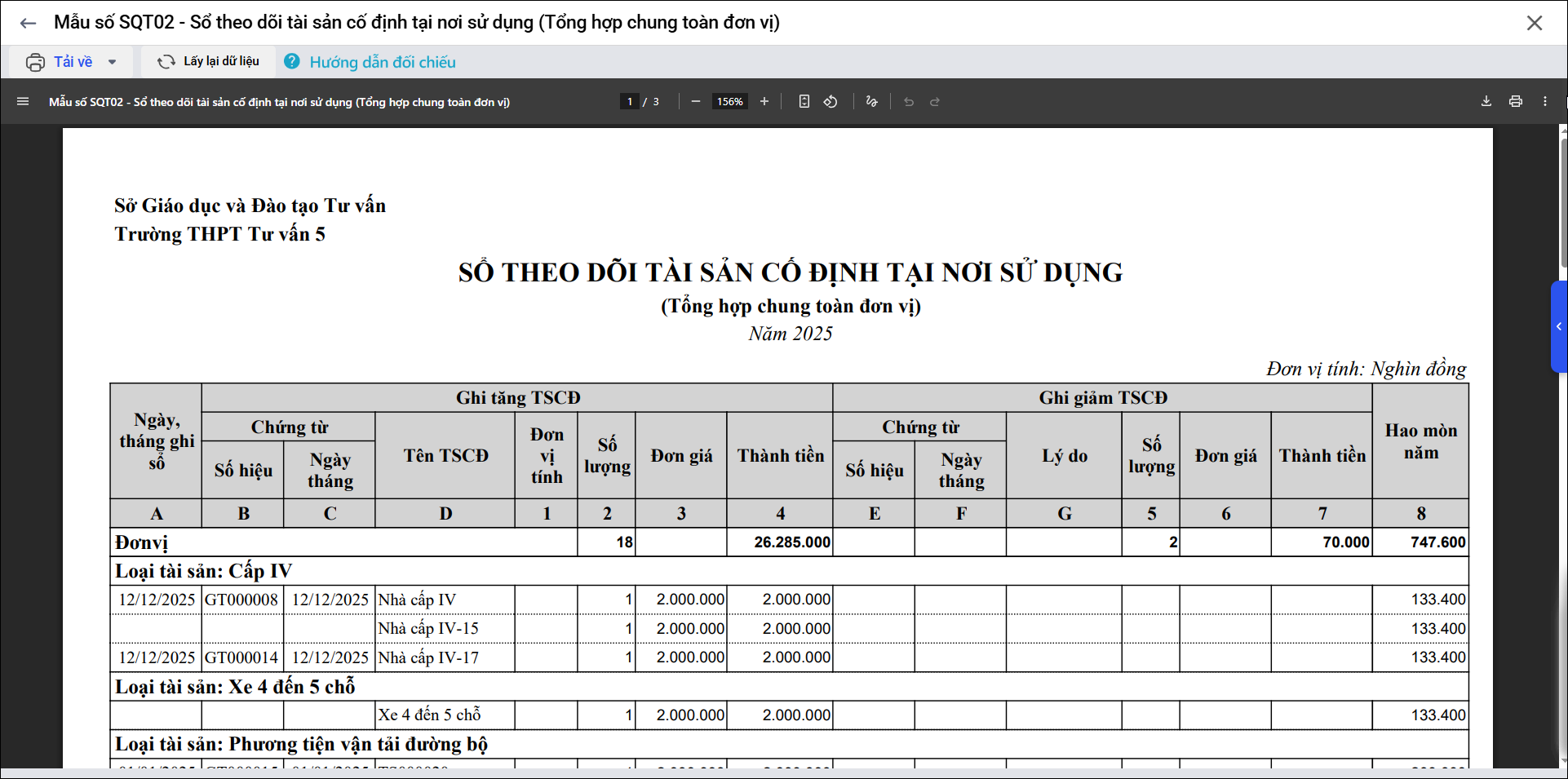Image resolution: width=1568 pixels, height=779 pixels.
Task: Print the PDF using printer icon
Action: click(x=1515, y=102)
